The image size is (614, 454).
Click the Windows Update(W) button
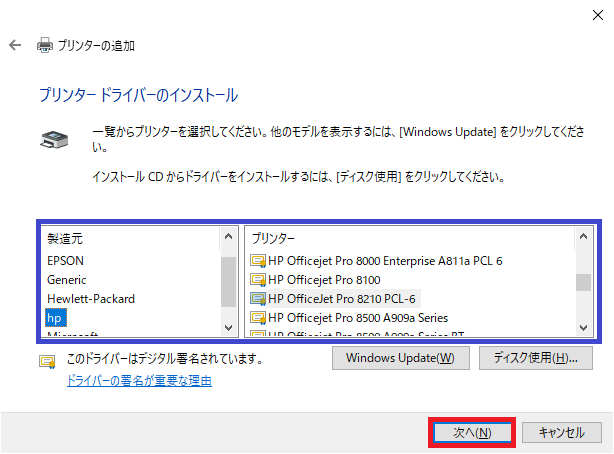click(x=401, y=358)
